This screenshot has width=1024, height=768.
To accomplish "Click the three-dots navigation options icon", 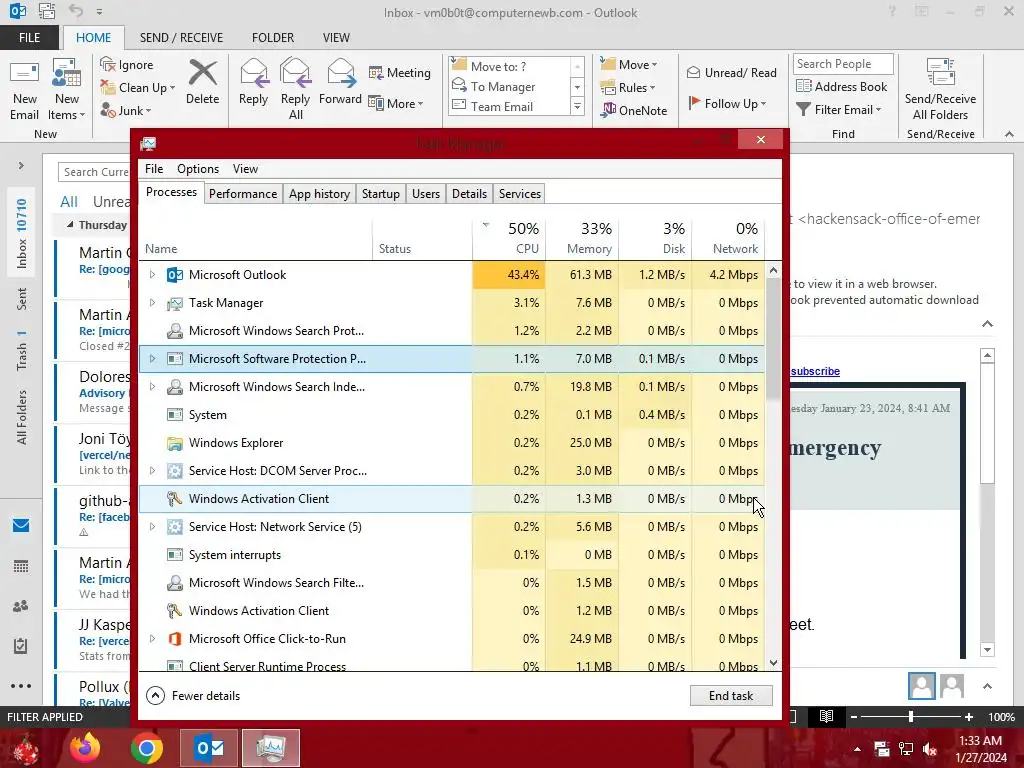I will pos(21,686).
